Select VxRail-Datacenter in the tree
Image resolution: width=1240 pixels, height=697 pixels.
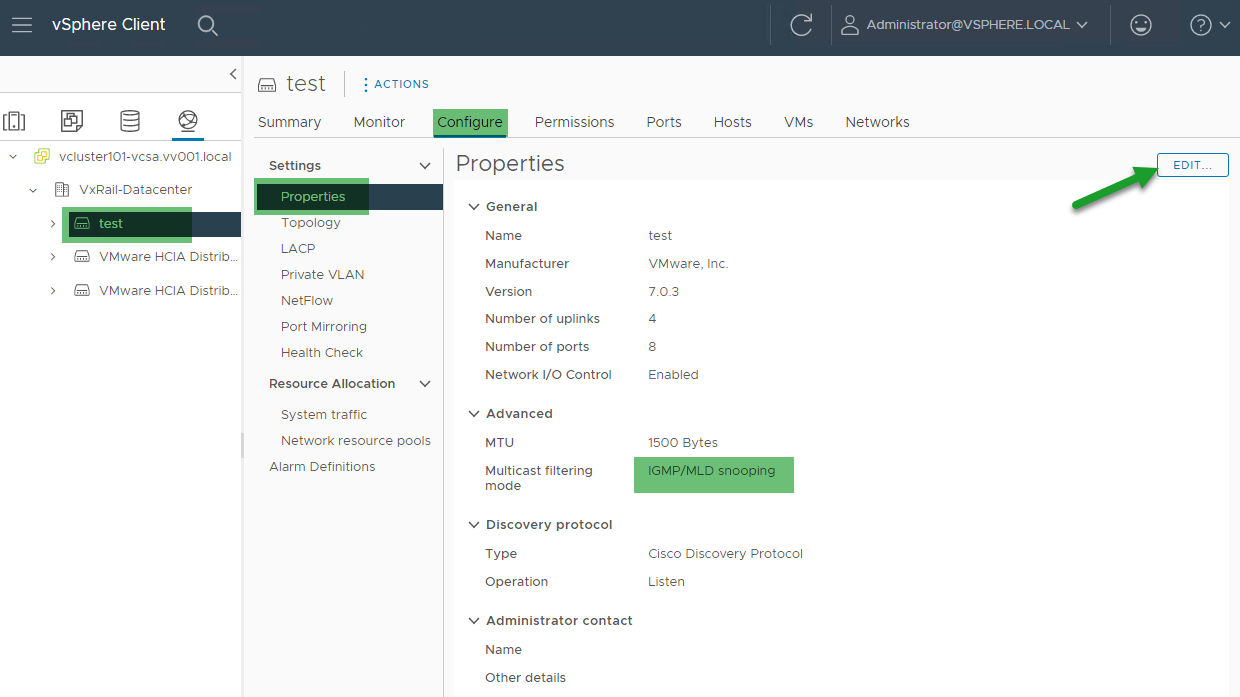coord(136,190)
